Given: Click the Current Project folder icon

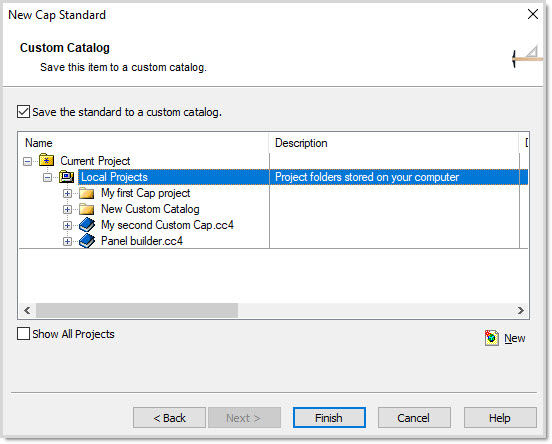Looking at the screenshot, I should [46, 160].
